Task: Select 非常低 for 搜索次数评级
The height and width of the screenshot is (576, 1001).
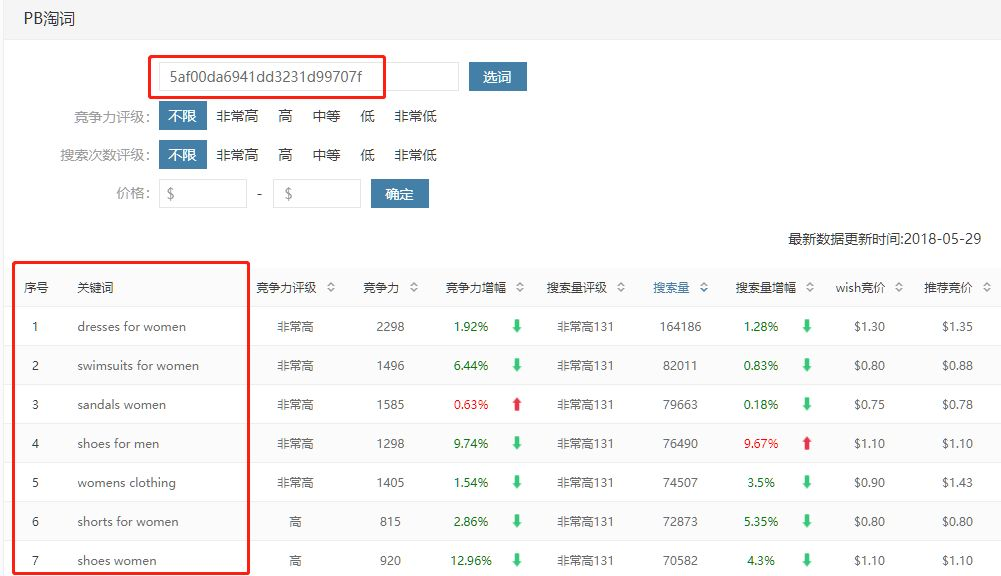Action: [416, 155]
